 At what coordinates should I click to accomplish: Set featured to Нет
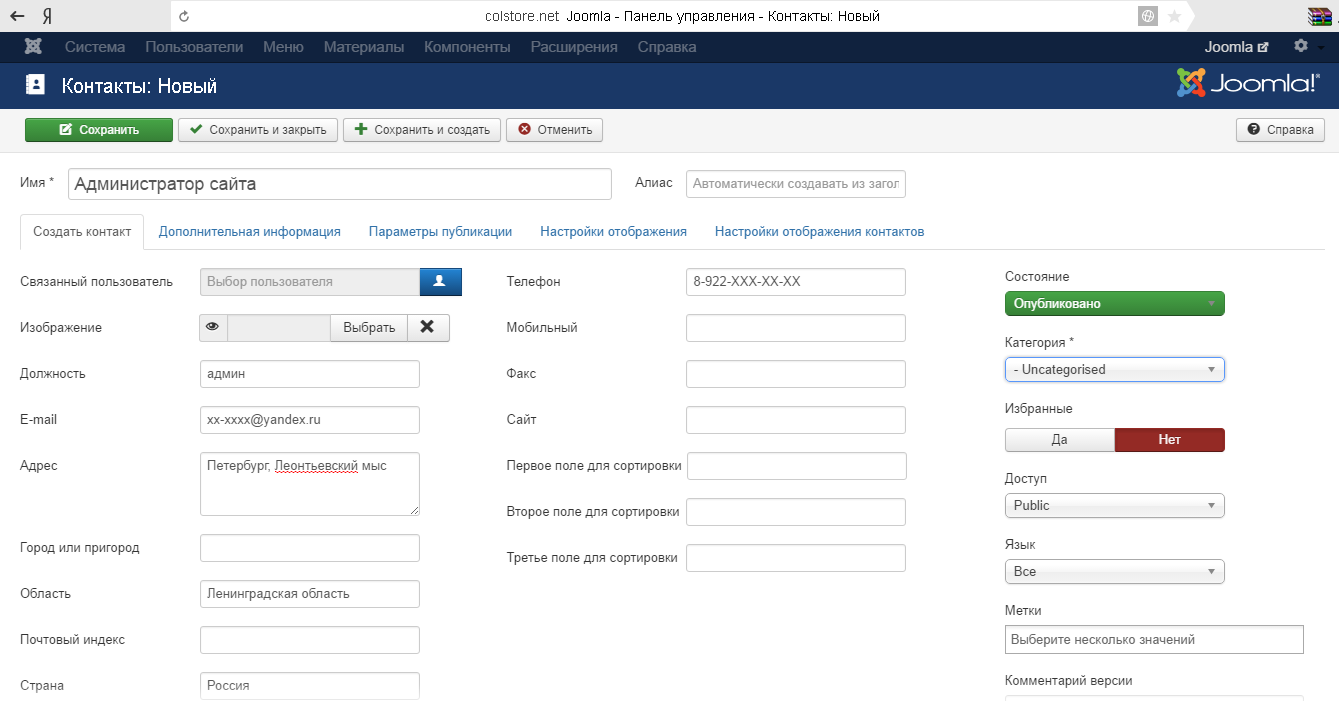pos(1169,440)
